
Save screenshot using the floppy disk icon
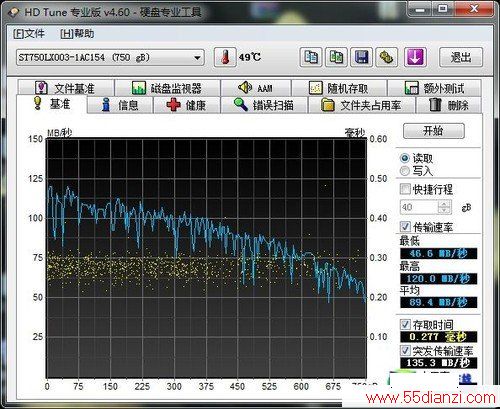point(362,57)
